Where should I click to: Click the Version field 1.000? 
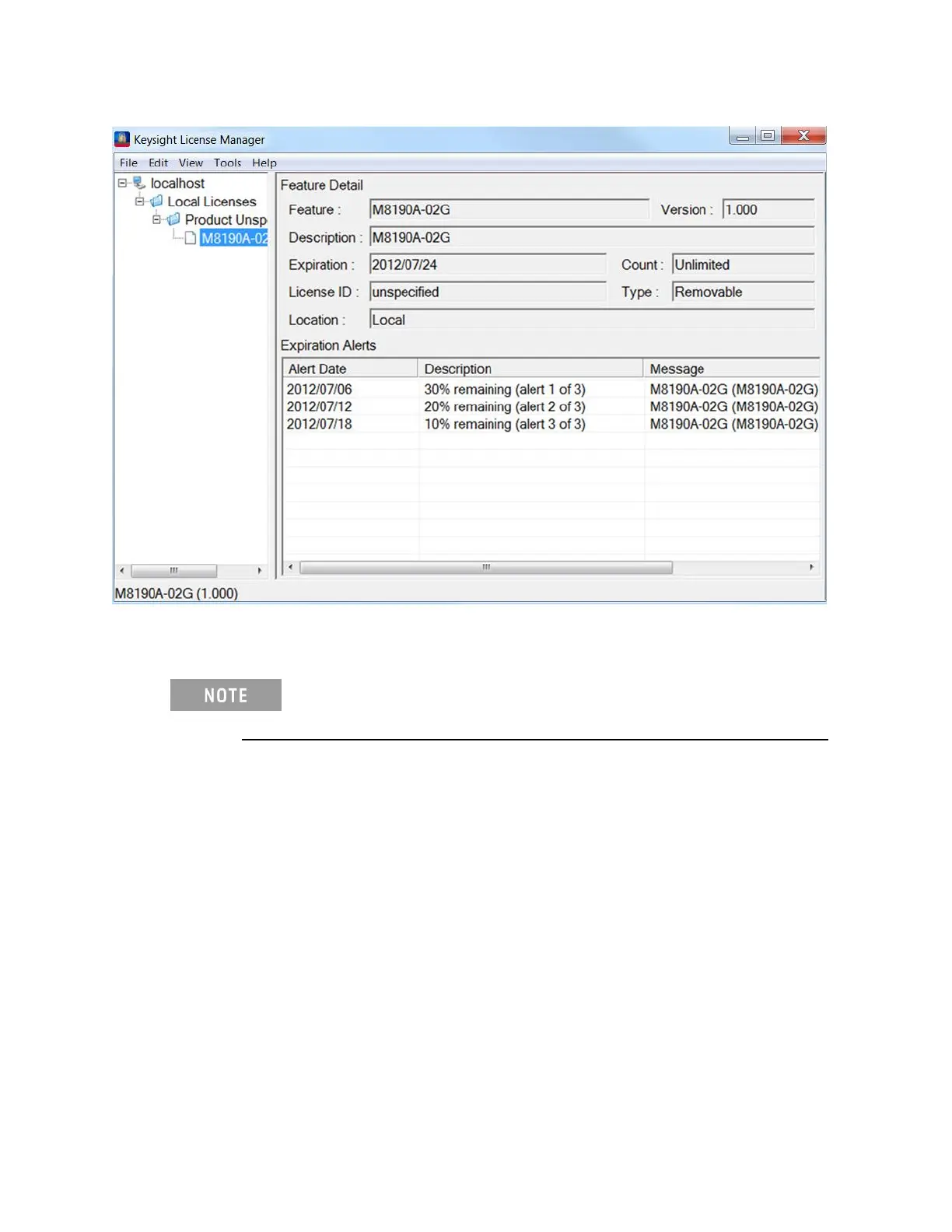point(768,209)
